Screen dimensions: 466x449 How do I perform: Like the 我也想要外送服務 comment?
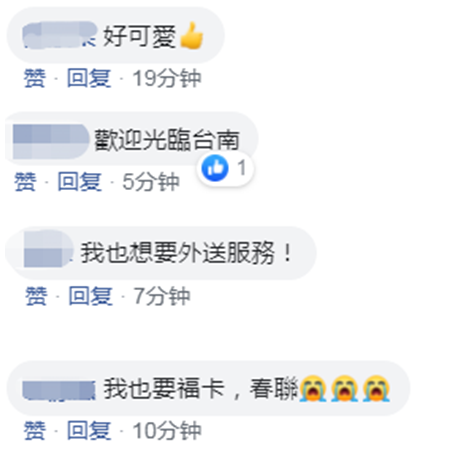pyautogui.click(x=36, y=296)
